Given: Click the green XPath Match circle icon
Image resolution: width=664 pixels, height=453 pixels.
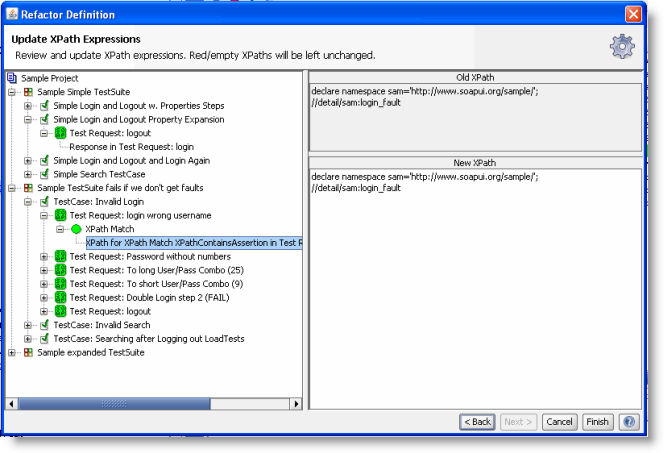Looking at the screenshot, I should 76,229.
